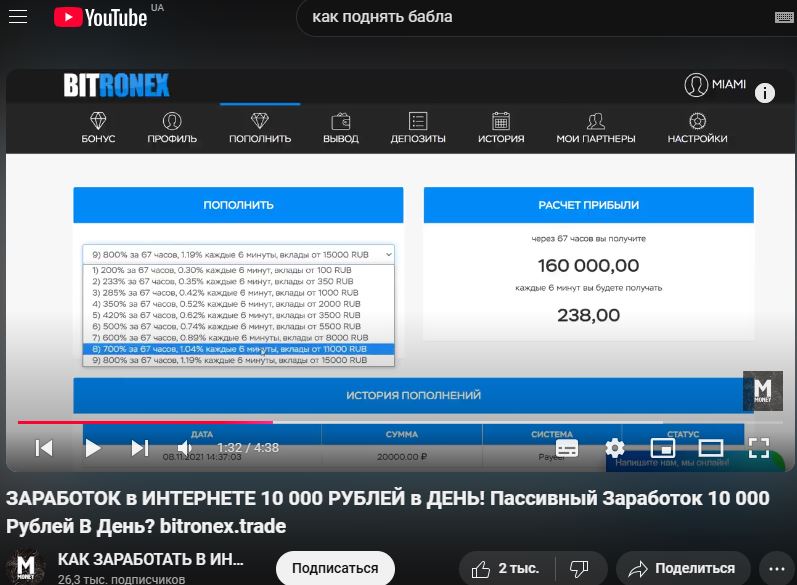This screenshot has width=797, height=585.
Task: Click the ДЕПОЗИТЫ list icon in video
Action: point(418,121)
